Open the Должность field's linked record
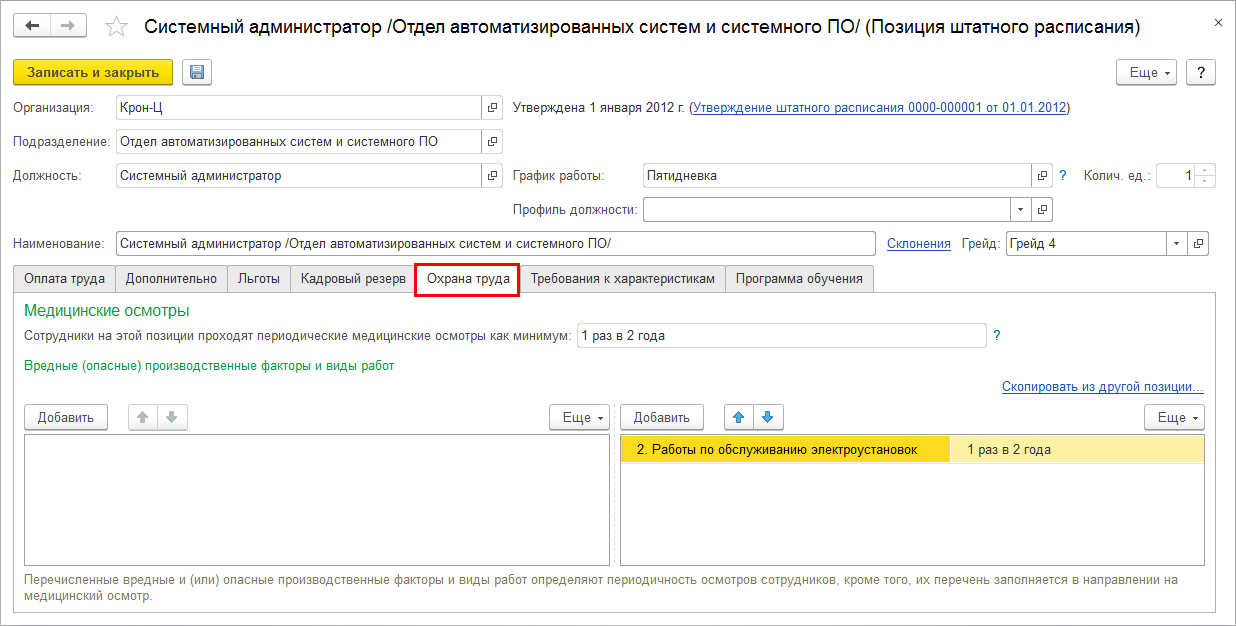This screenshot has height=626, width=1236. pos(492,176)
